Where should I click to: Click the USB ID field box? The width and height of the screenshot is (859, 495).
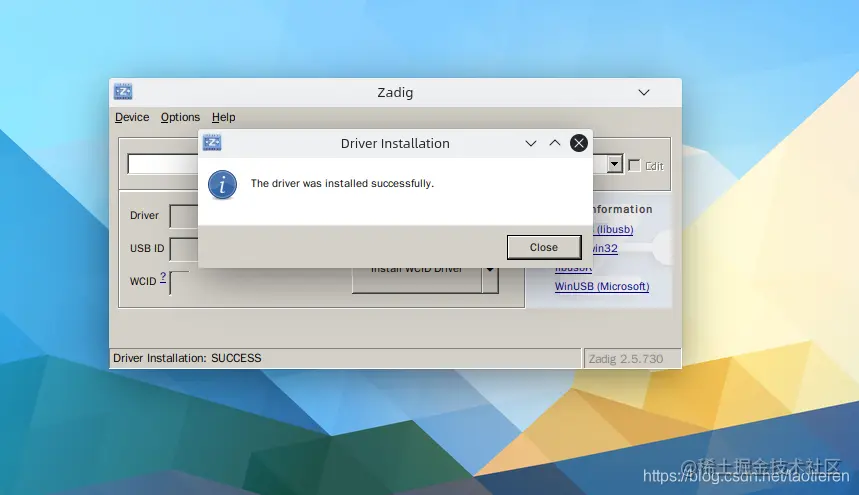[184, 249]
